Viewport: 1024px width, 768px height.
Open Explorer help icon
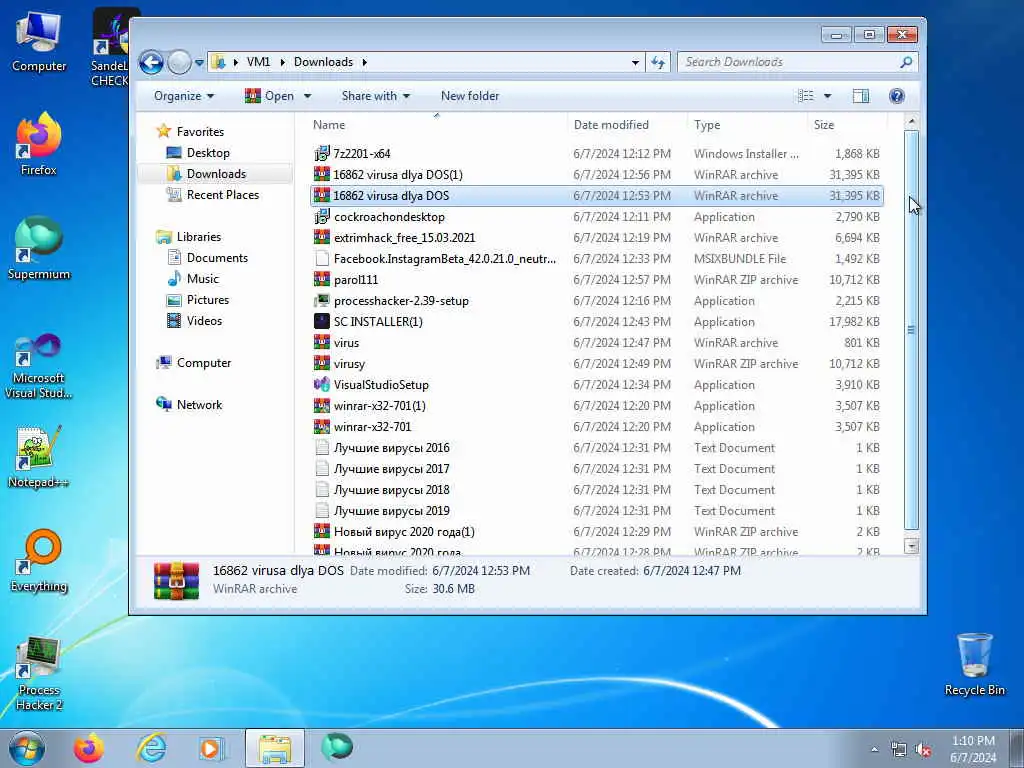pos(897,96)
